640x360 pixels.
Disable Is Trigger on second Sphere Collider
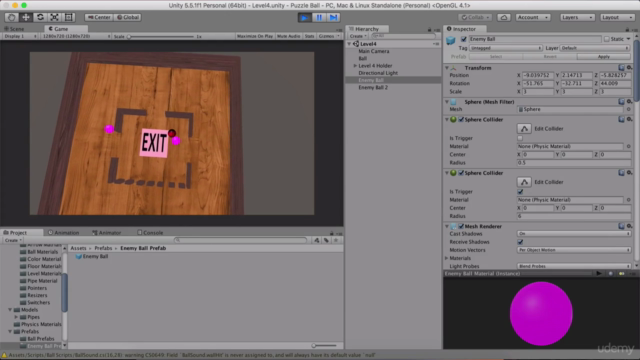tap(520, 192)
